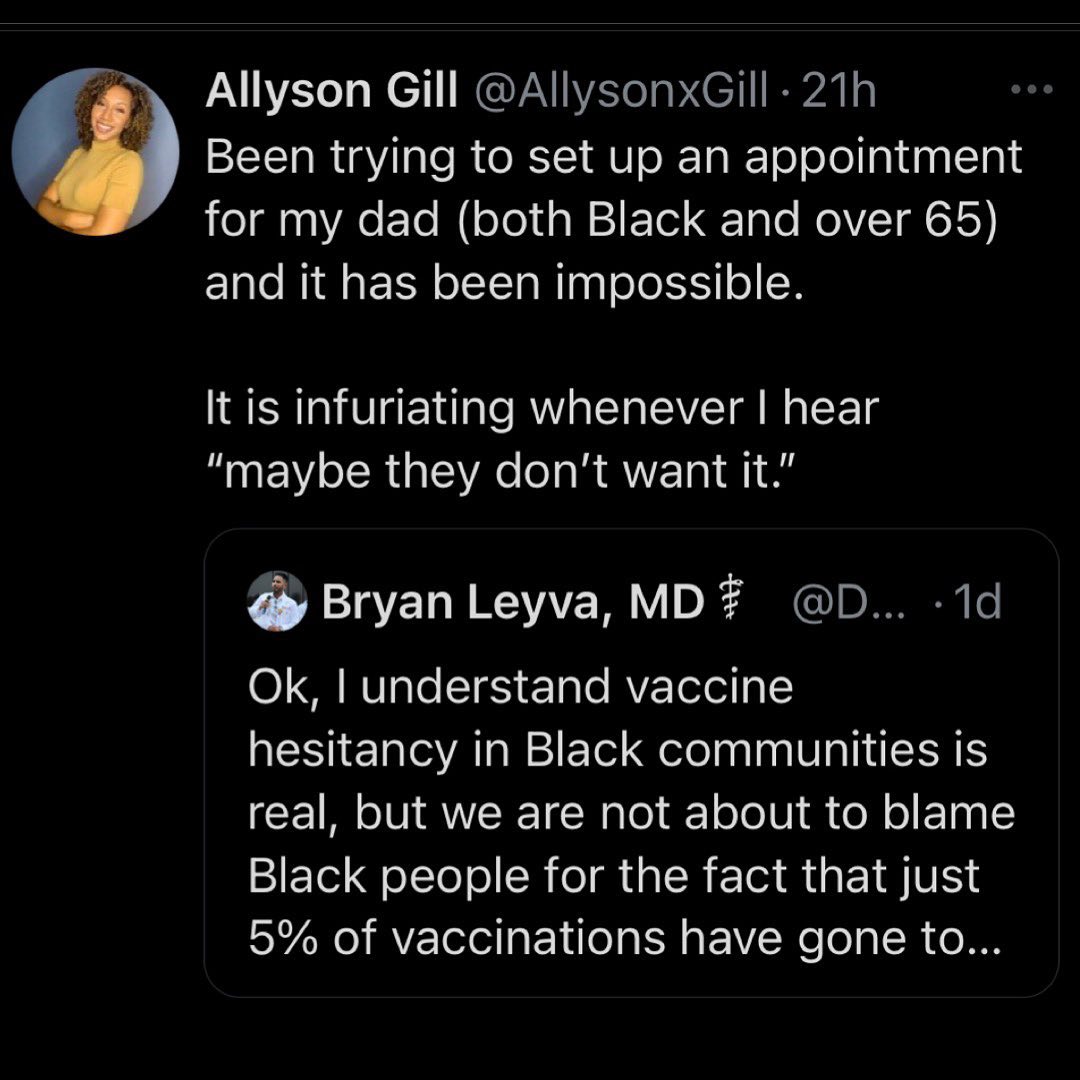Click 'Black people for the fact that just' line
The width and height of the screenshot is (1080, 1080).
(612, 876)
